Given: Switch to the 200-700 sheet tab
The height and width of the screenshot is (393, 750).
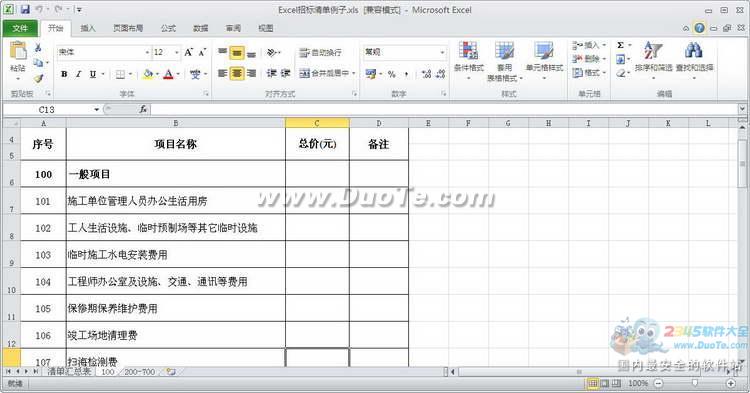Looking at the screenshot, I should pyautogui.click(x=139, y=371).
